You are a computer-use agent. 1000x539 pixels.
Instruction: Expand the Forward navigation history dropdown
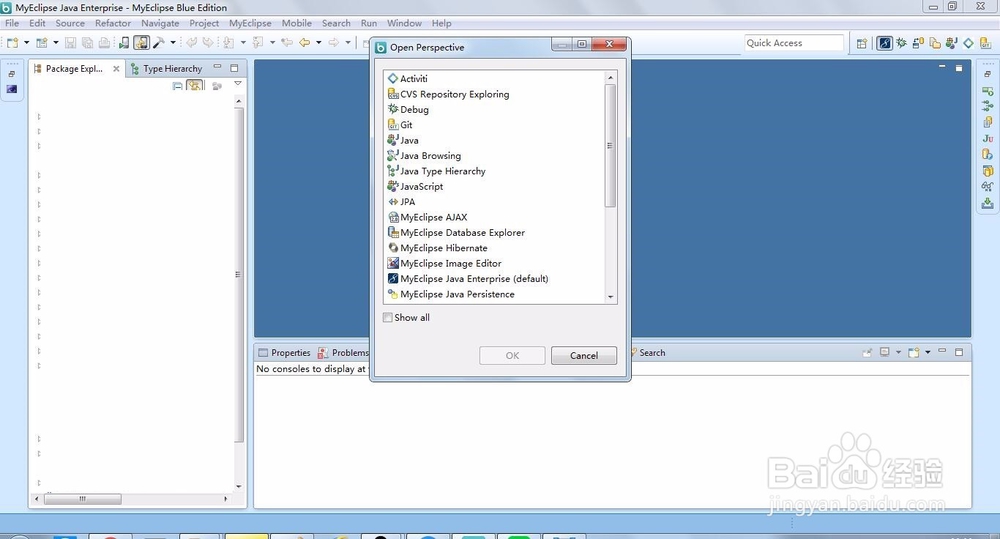pos(348,43)
